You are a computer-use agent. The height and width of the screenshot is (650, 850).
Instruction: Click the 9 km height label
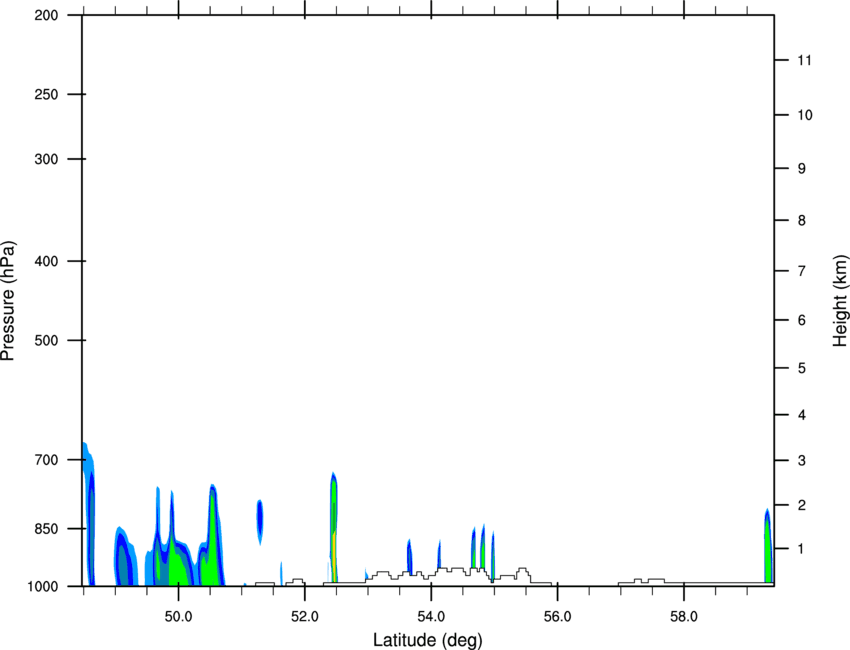802,169
